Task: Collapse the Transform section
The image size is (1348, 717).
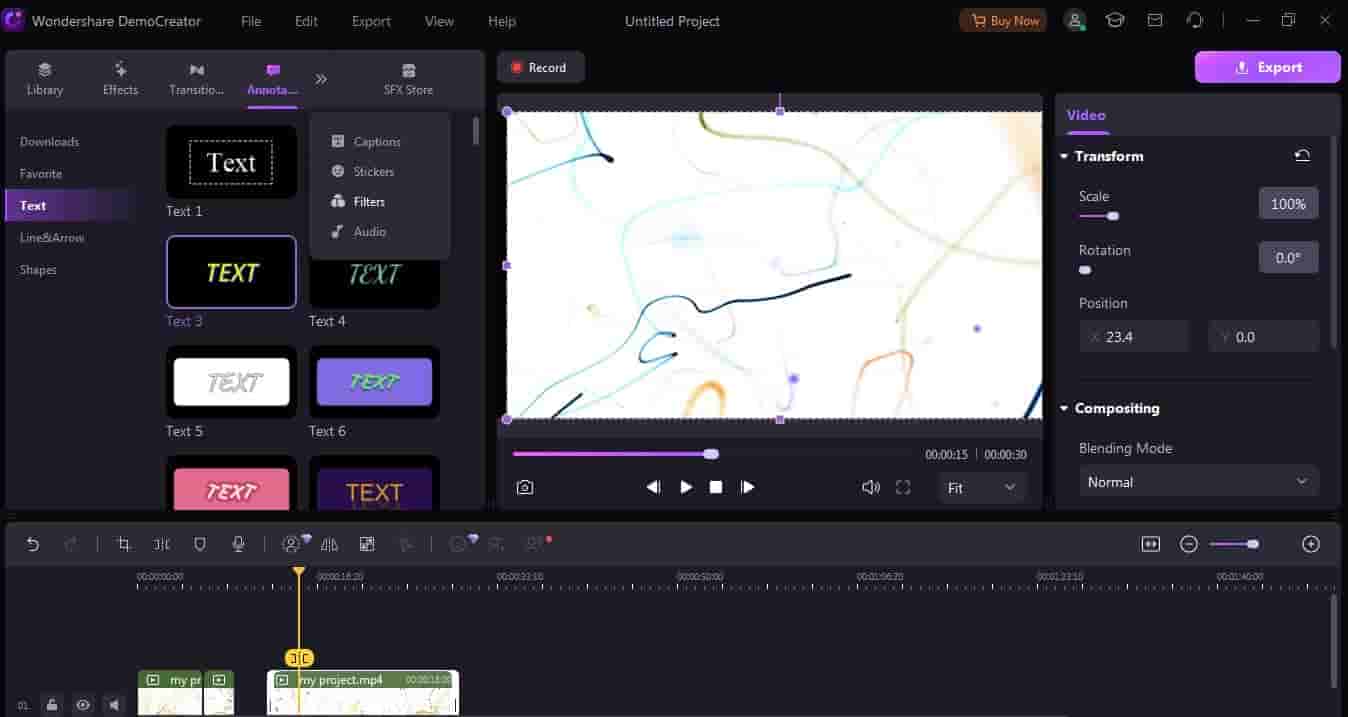Action: tap(1063, 156)
